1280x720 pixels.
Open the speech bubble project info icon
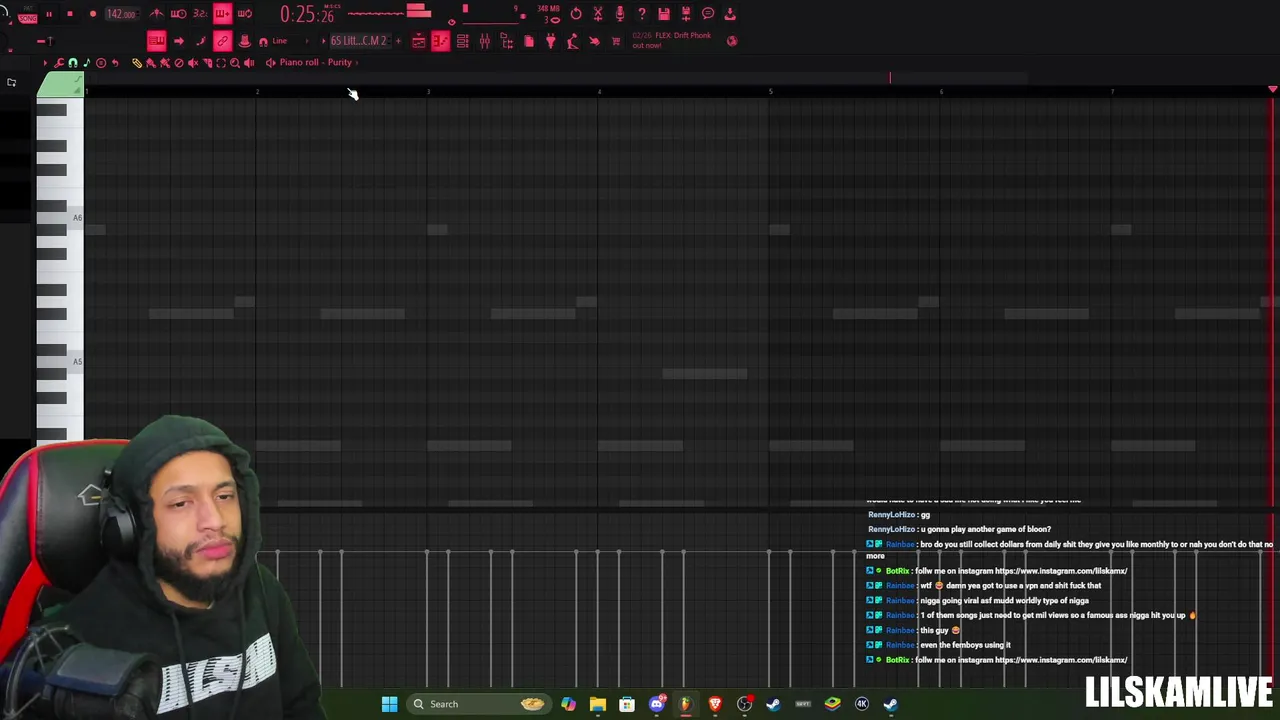[x=708, y=13]
